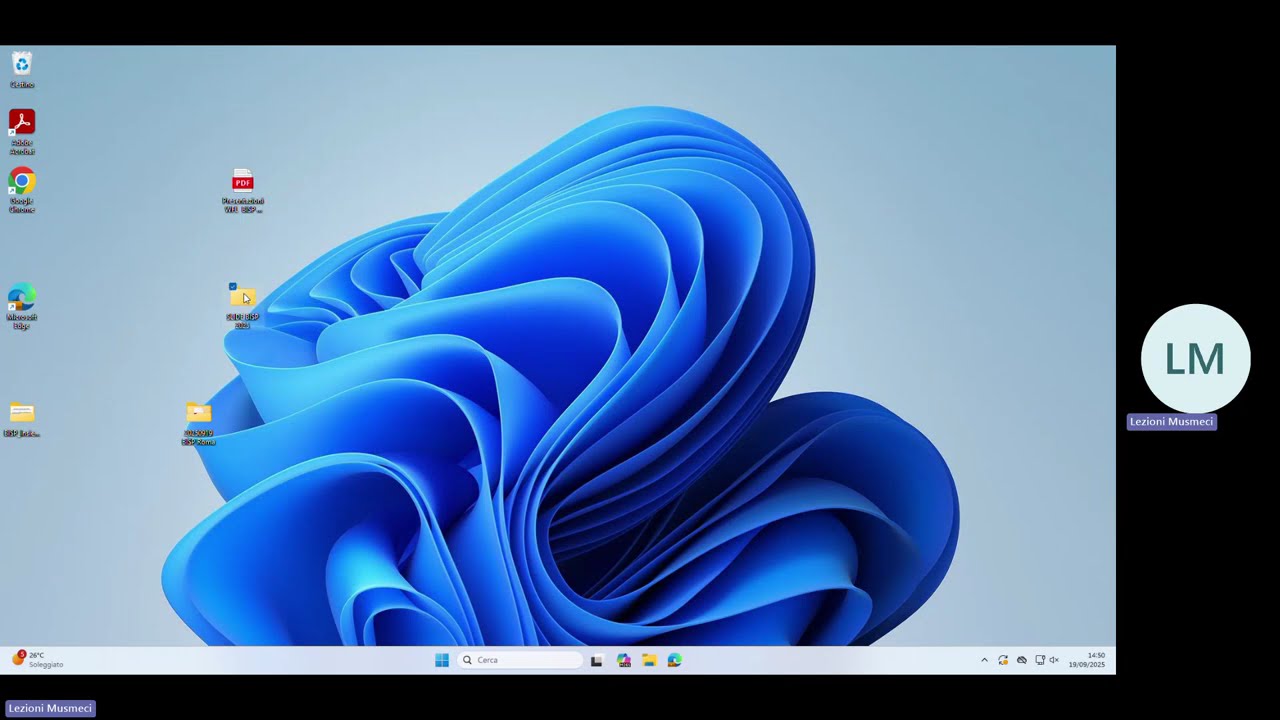1280x720 pixels.
Task: Open File Explorer from the taskbar
Action: click(649, 660)
